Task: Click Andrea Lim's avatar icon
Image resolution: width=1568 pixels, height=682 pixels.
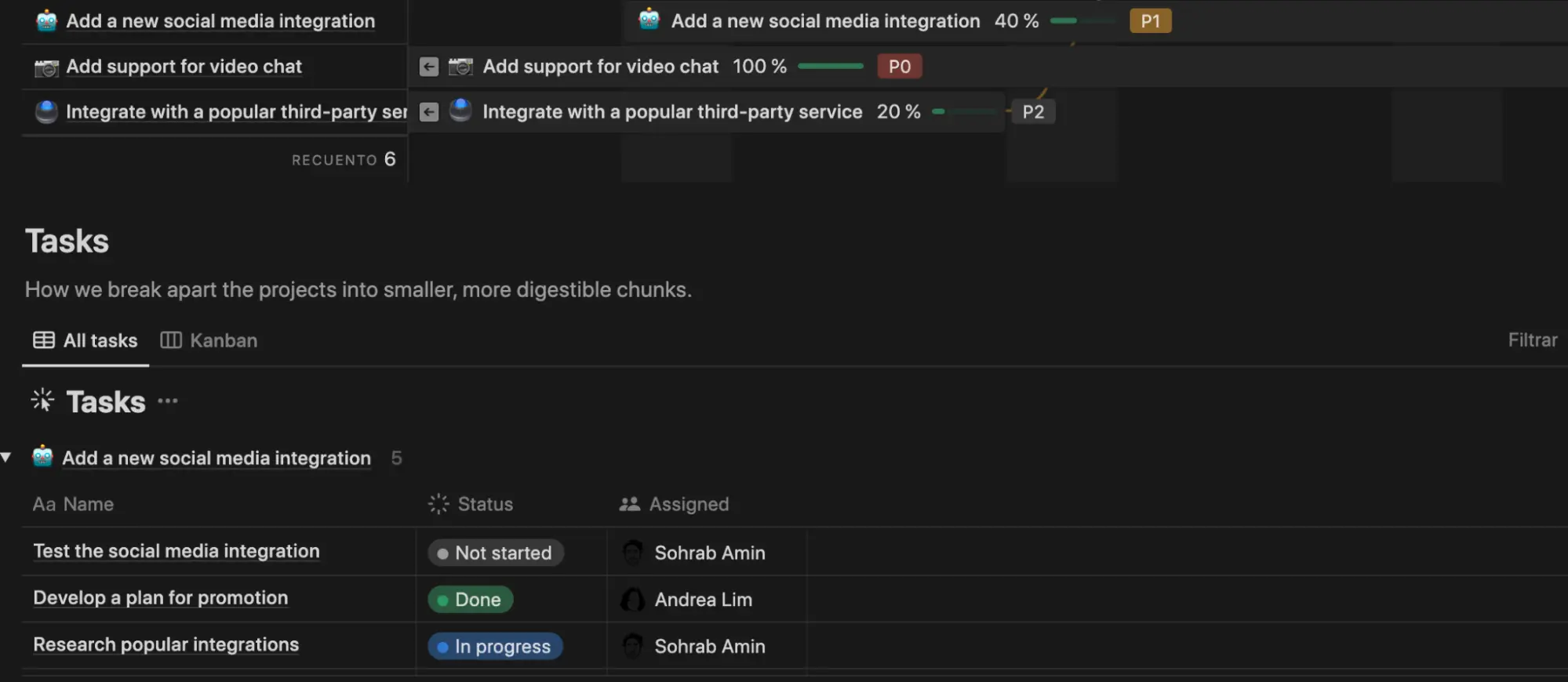Action: pos(632,600)
